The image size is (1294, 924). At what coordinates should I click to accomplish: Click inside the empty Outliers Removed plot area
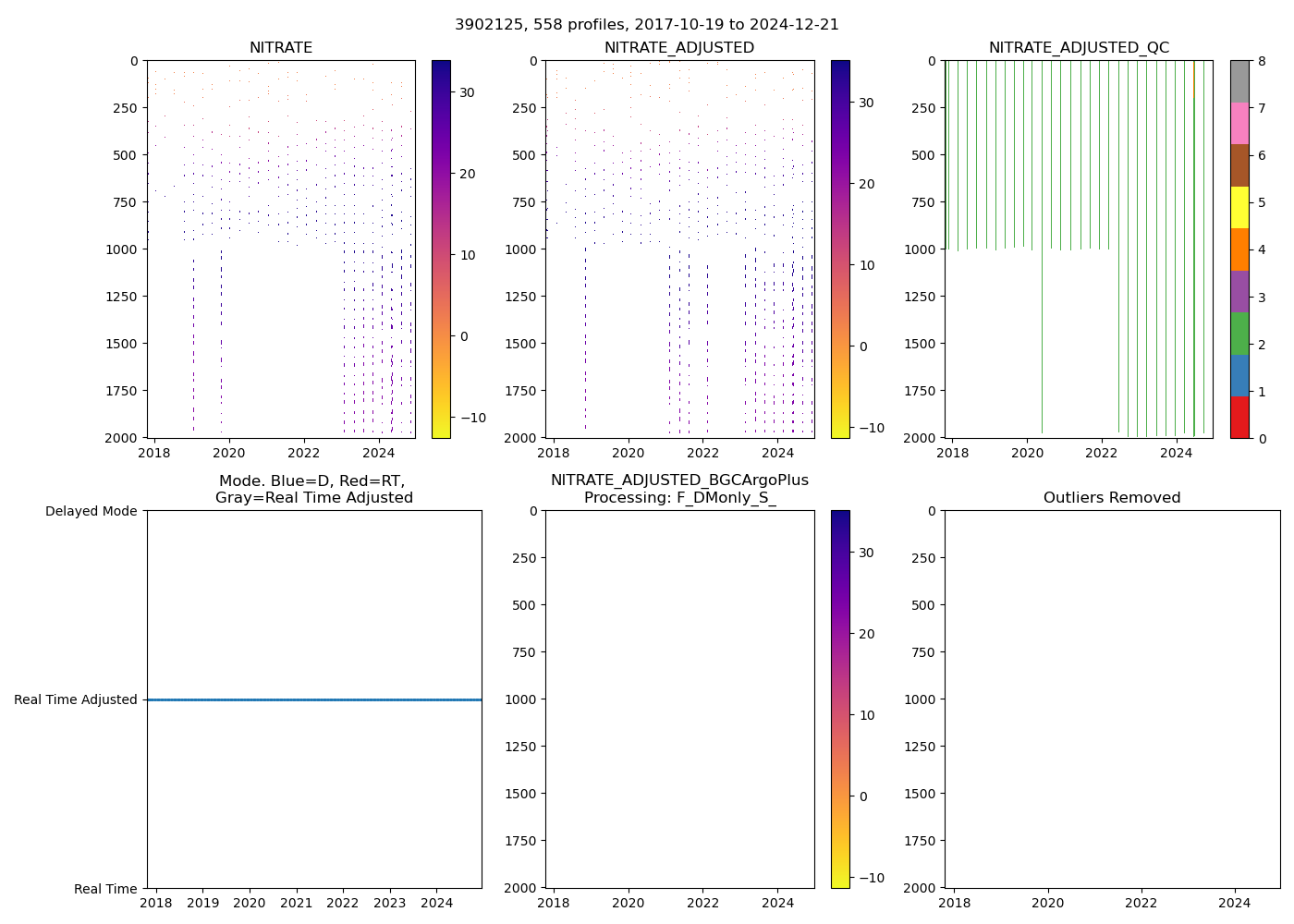[1112, 699]
